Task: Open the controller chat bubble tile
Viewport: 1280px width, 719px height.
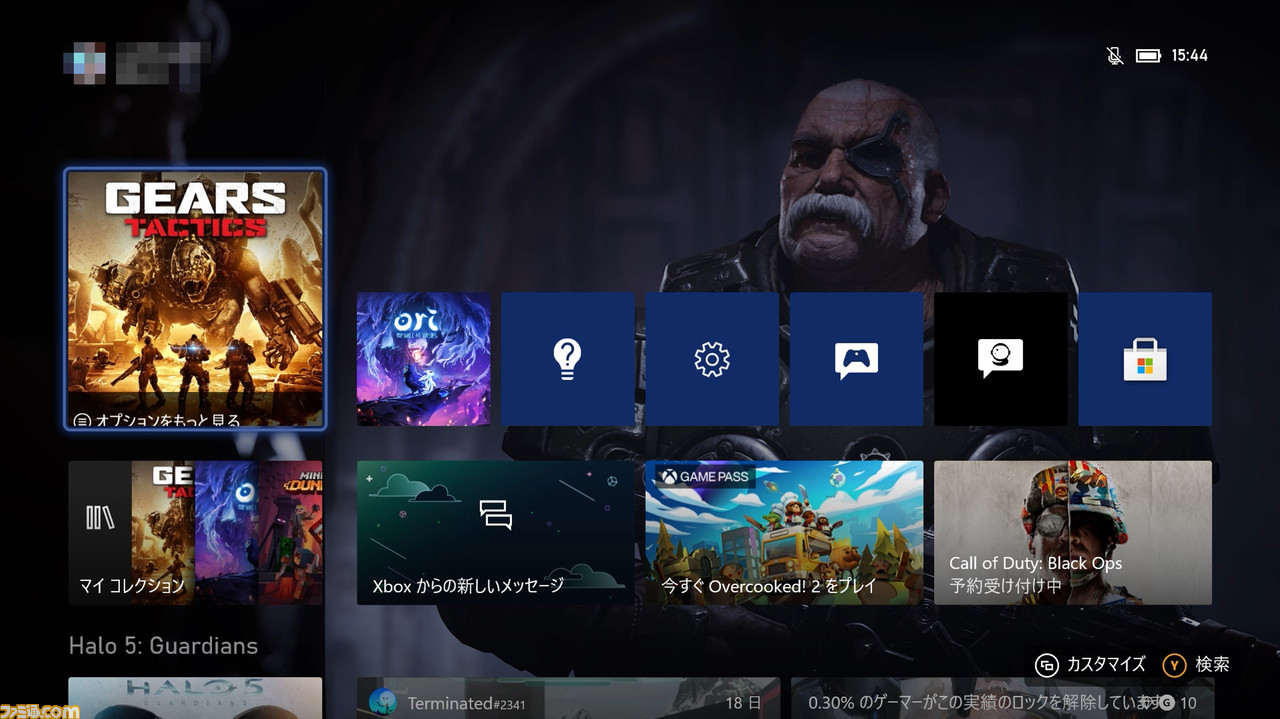Action: tap(856, 359)
